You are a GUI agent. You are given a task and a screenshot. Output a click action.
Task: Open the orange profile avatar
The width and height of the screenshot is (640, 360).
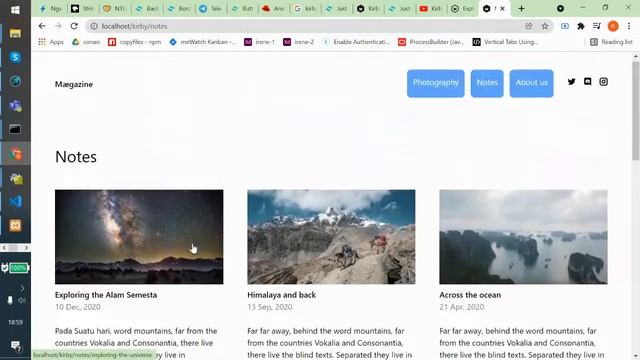pyautogui.click(x=613, y=26)
